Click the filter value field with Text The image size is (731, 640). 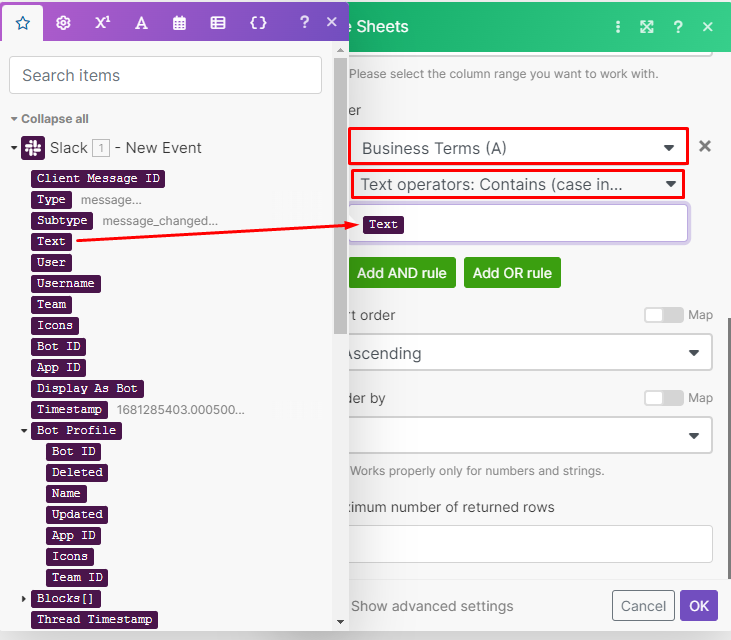click(x=518, y=223)
